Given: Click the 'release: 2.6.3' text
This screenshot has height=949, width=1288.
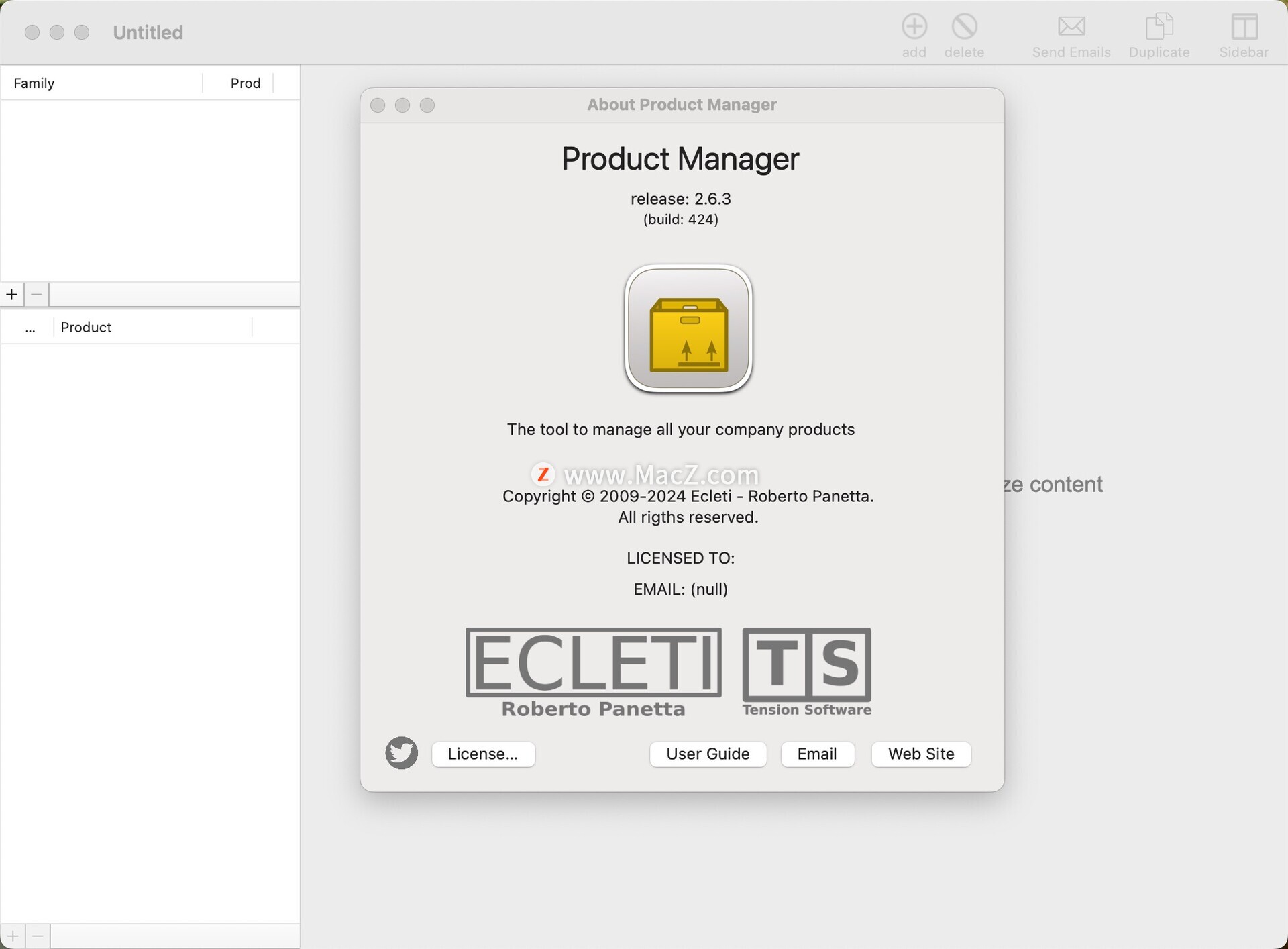Looking at the screenshot, I should (681, 199).
